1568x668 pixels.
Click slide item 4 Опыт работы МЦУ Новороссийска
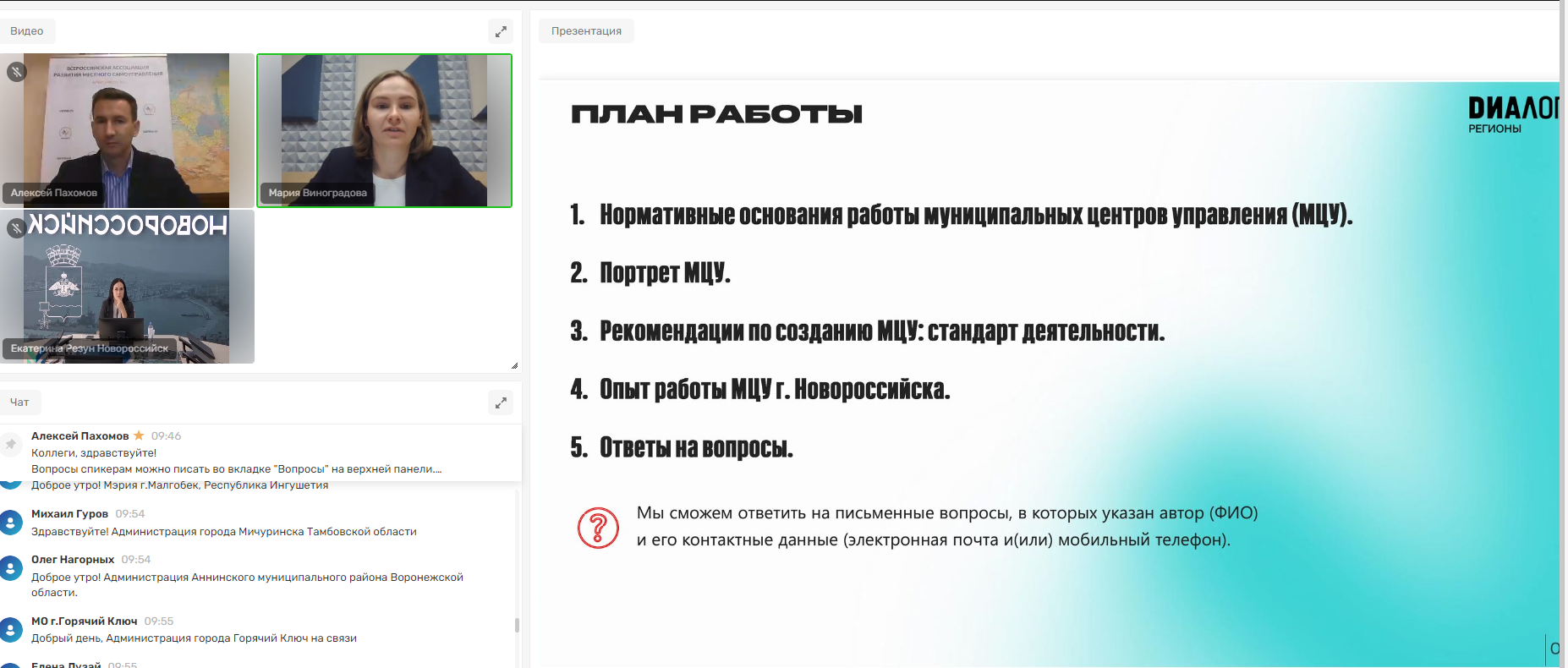pos(760,389)
